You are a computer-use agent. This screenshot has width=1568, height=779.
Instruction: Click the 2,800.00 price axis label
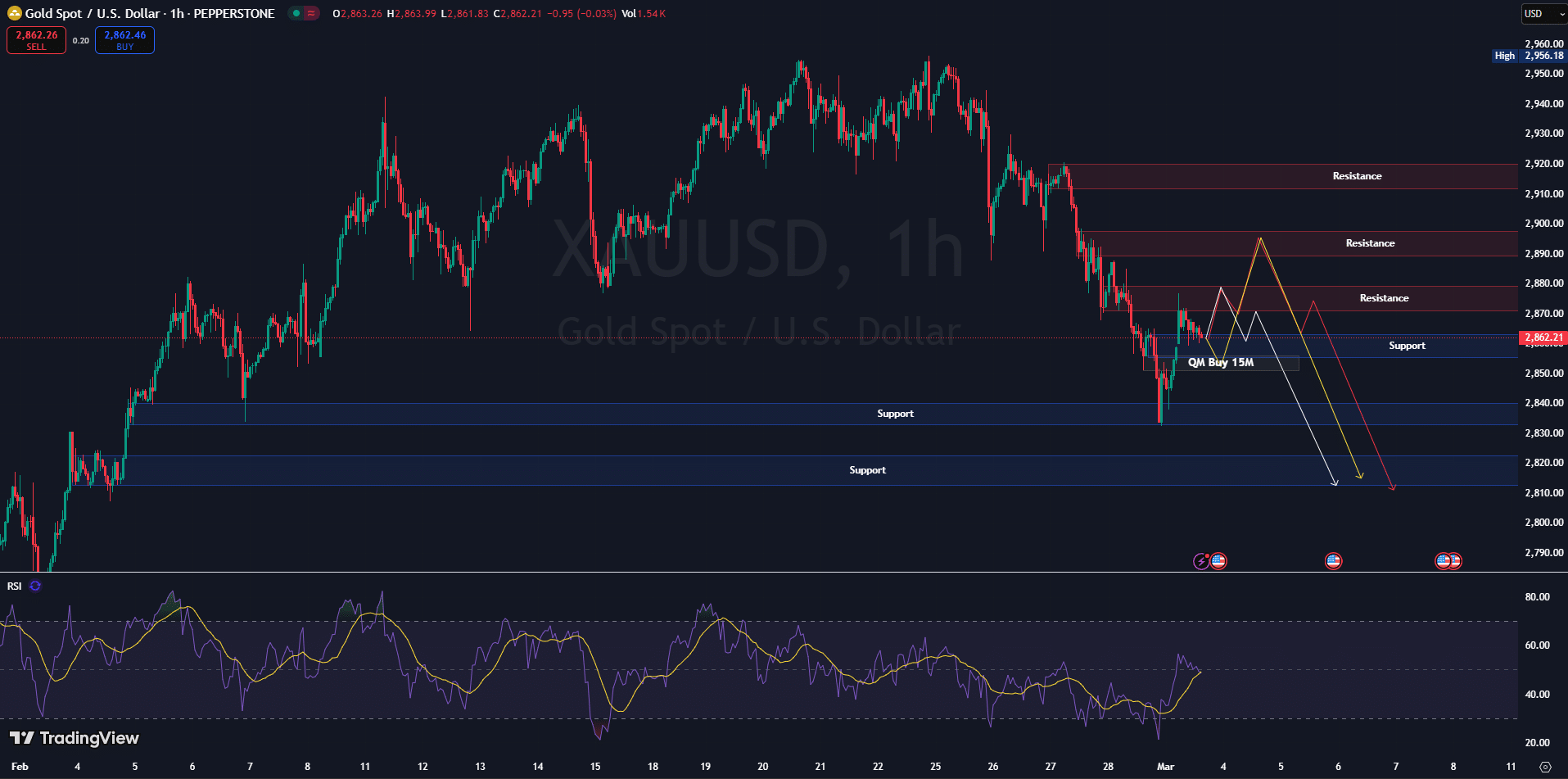1543,523
